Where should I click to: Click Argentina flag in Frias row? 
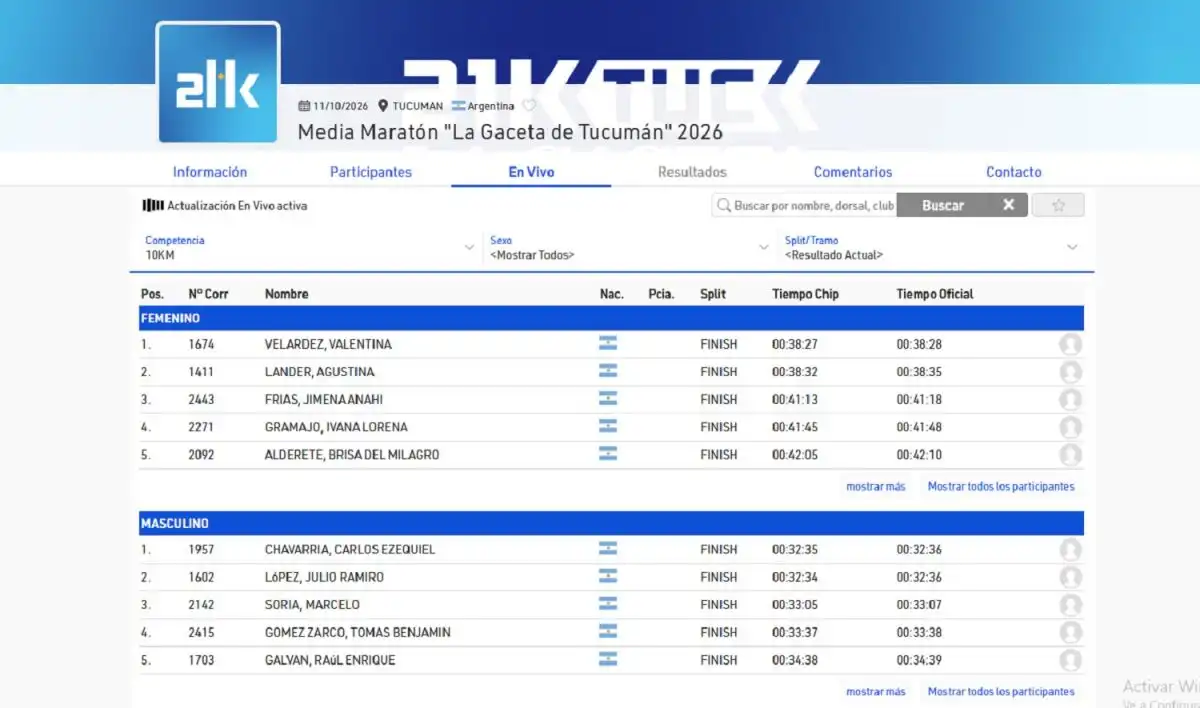point(607,398)
